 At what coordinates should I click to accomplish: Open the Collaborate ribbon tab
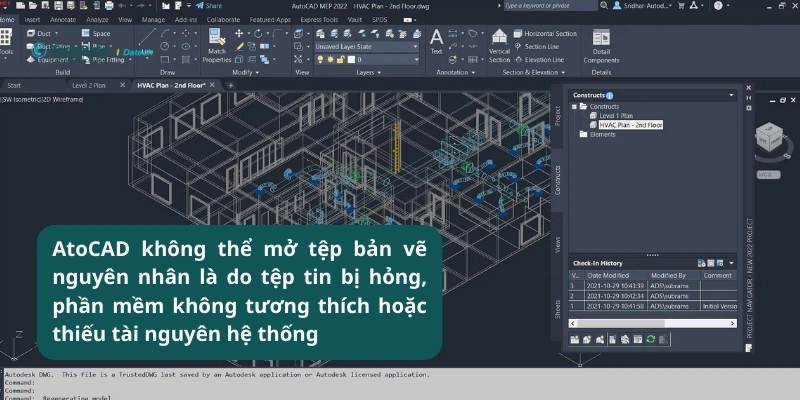(x=223, y=20)
